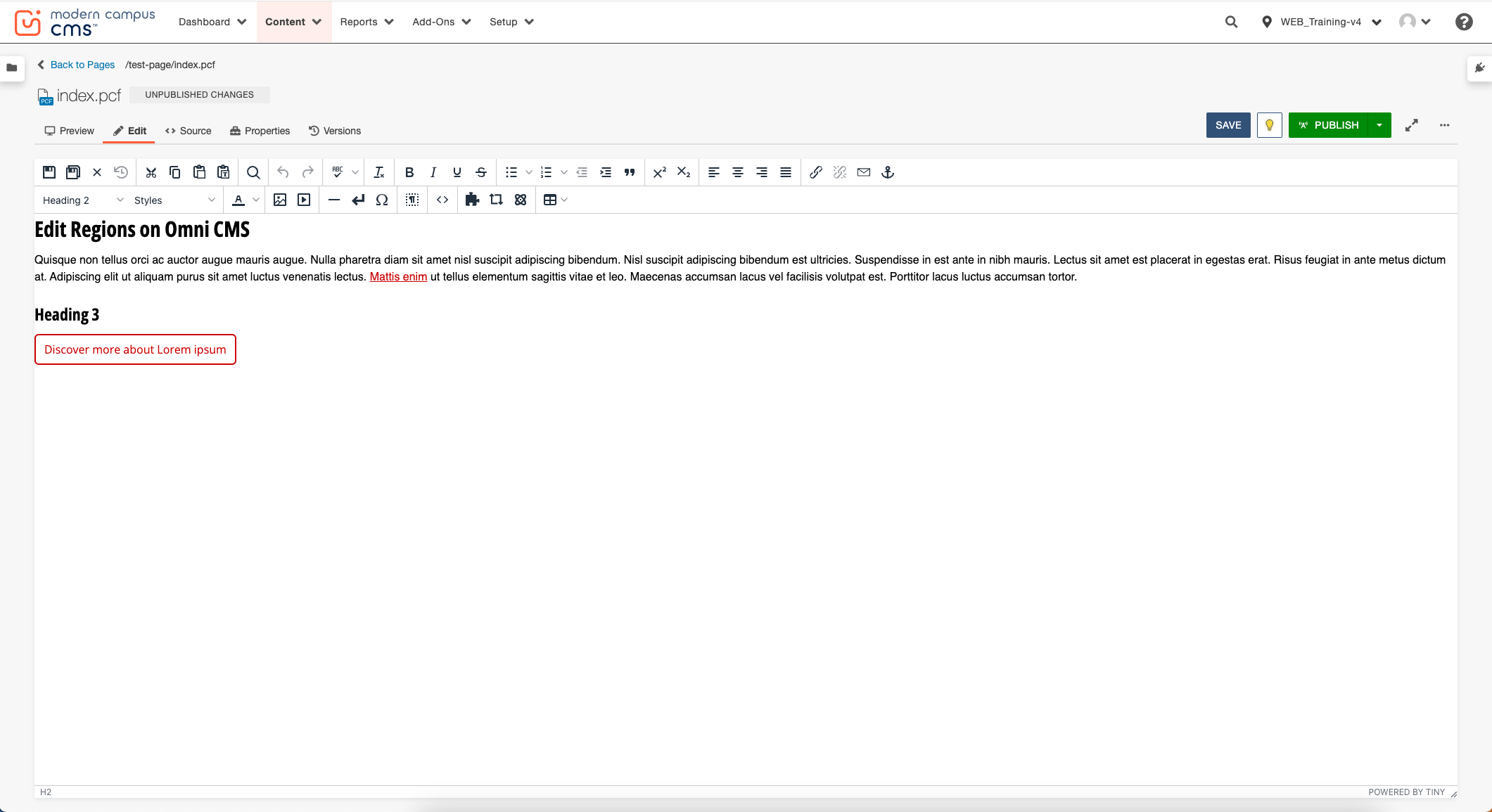Click the Redo arrow icon
This screenshot has width=1492, height=812.
pyautogui.click(x=307, y=172)
